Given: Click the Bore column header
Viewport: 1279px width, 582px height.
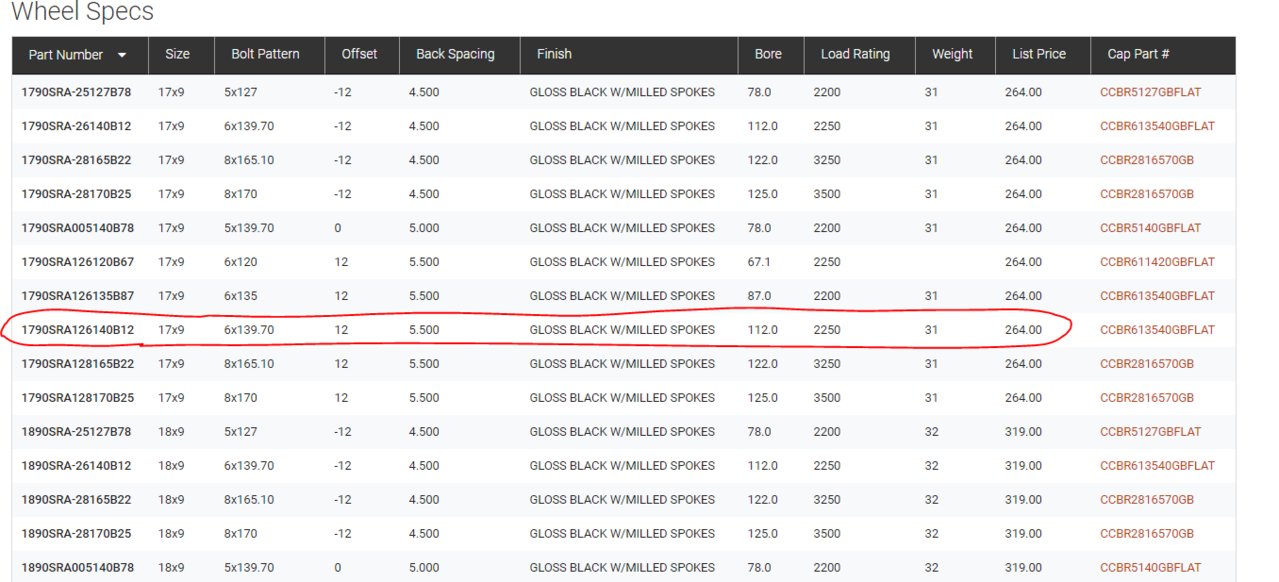Looking at the screenshot, I should coord(768,54).
